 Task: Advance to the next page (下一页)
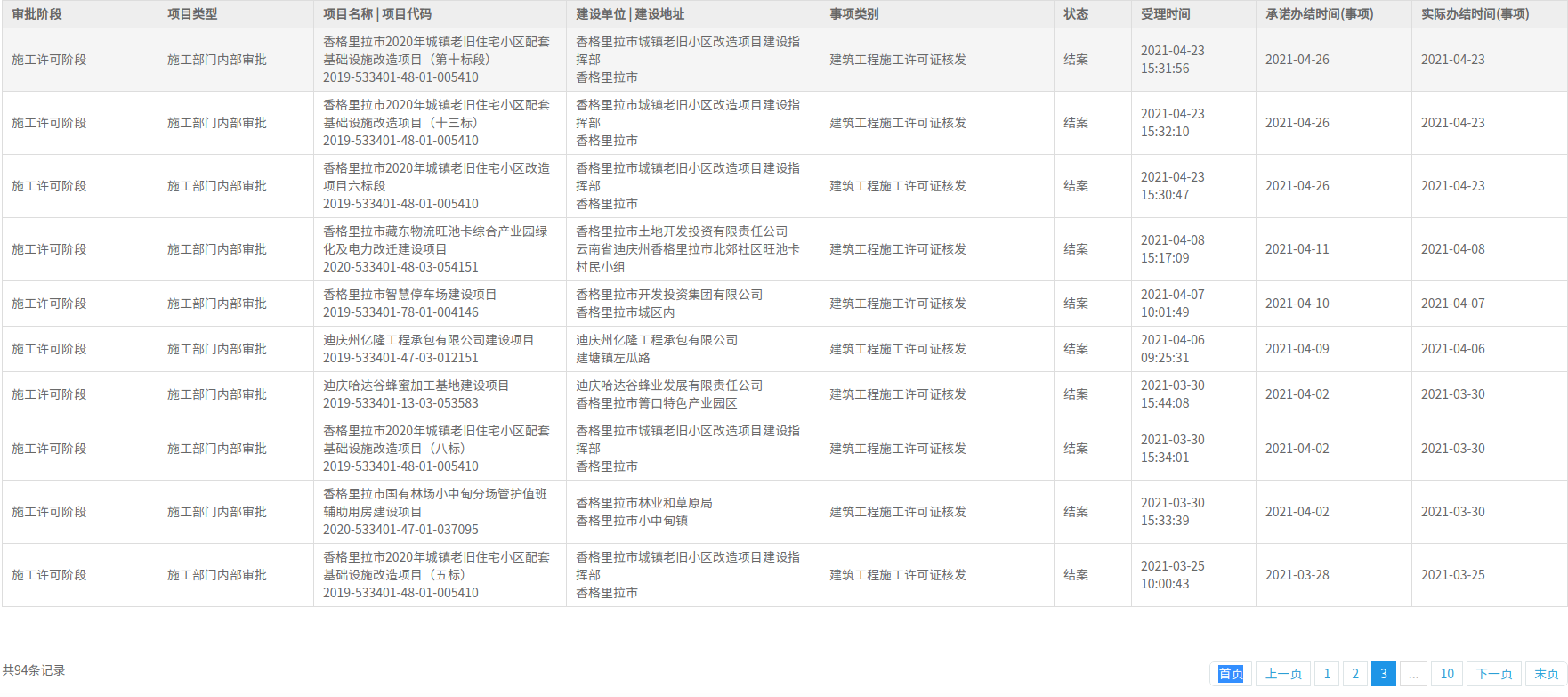(1494, 674)
